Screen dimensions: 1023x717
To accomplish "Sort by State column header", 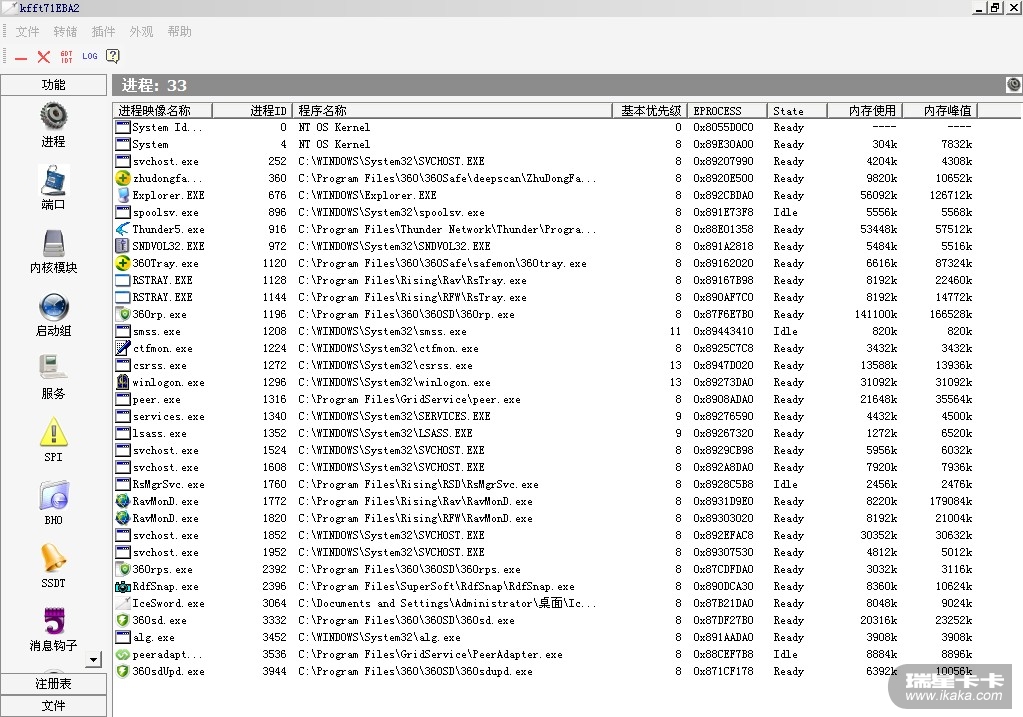I will (797, 111).
